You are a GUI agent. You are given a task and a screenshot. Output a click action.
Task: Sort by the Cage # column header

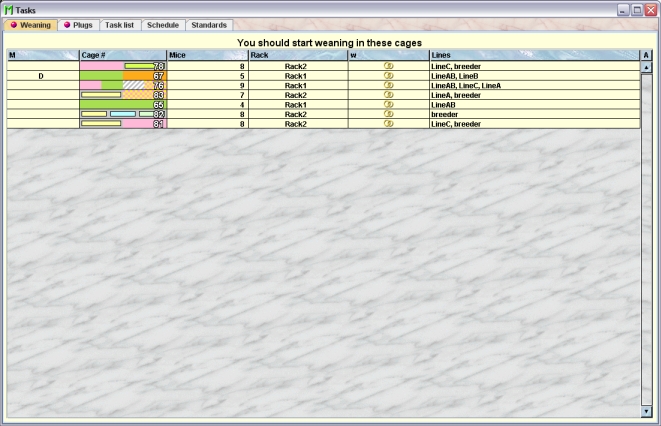(122, 55)
